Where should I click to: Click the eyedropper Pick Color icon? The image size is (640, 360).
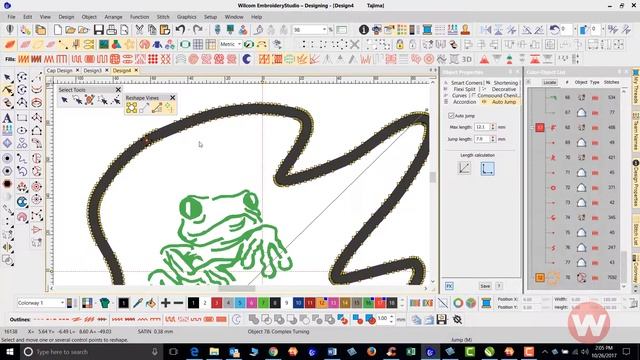click(138, 303)
